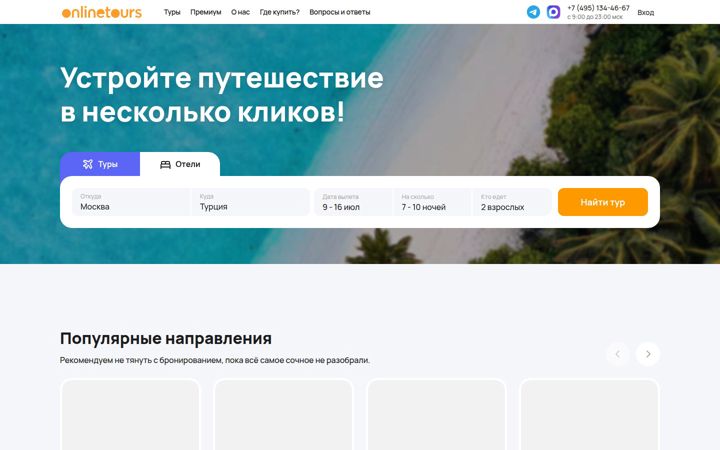Open Вопросы и ответы menu item
The image size is (720, 450).
click(x=340, y=12)
